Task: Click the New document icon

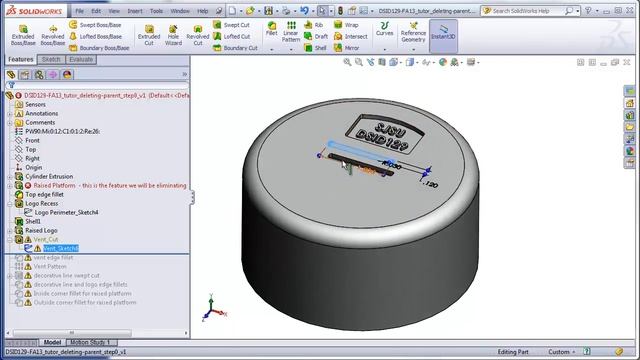Action: (232, 11)
